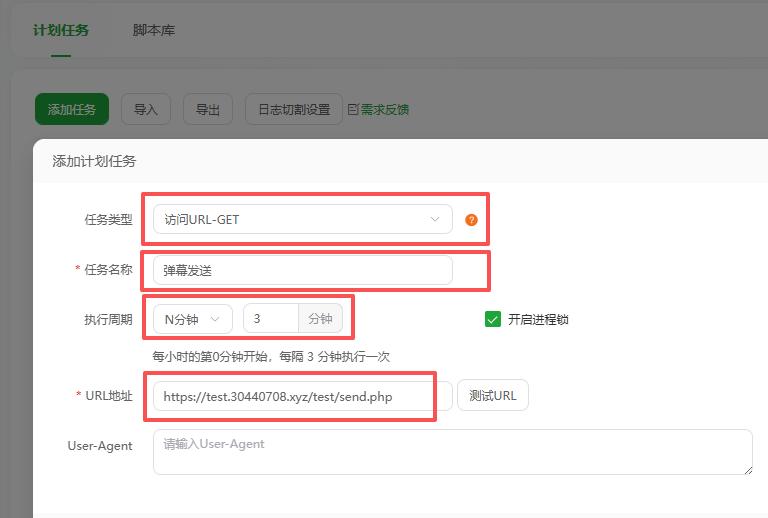Click the 导入 button
The height and width of the screenshot is (518, 768).
click(146, 109)
